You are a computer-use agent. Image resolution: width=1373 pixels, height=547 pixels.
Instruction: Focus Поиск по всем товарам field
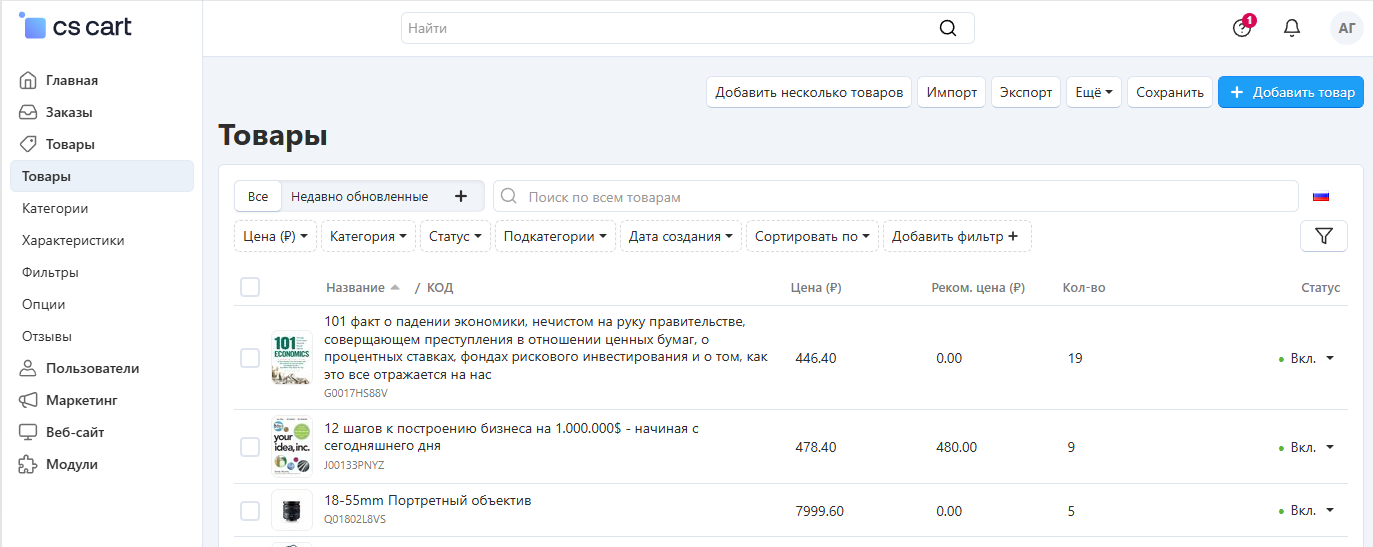[896, 196]
